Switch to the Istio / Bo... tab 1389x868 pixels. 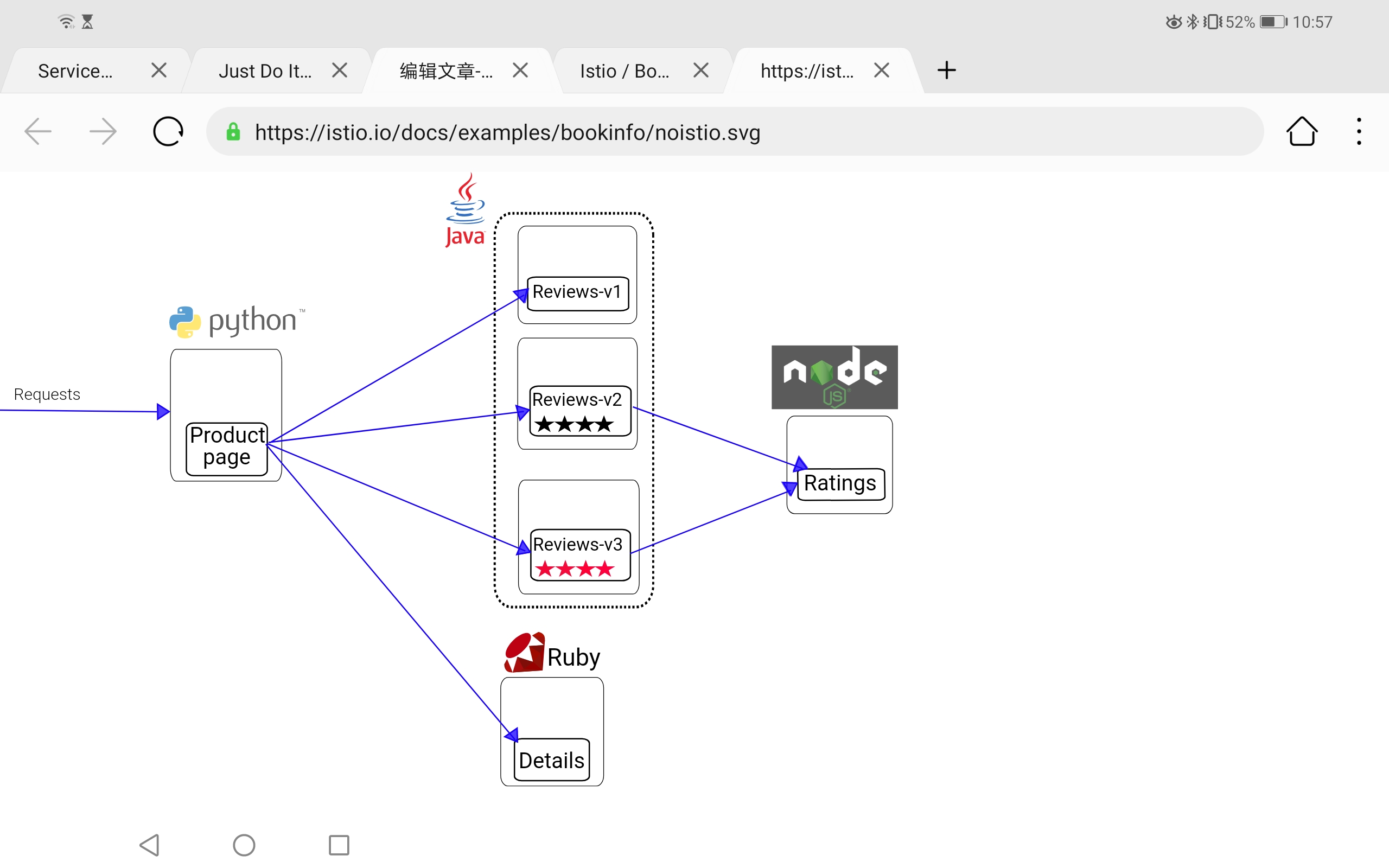click(x=624, y=71)
